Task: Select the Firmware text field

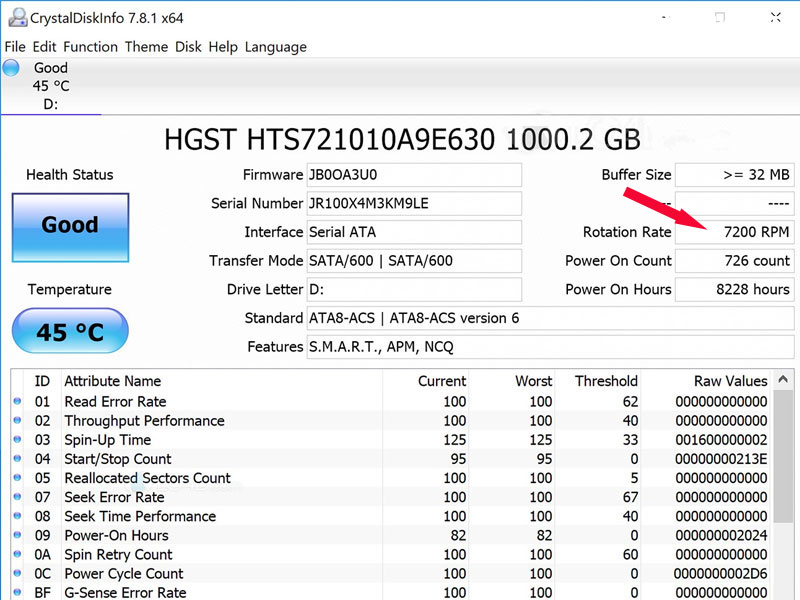Action: pyautogui.click(x=414, y=174)
